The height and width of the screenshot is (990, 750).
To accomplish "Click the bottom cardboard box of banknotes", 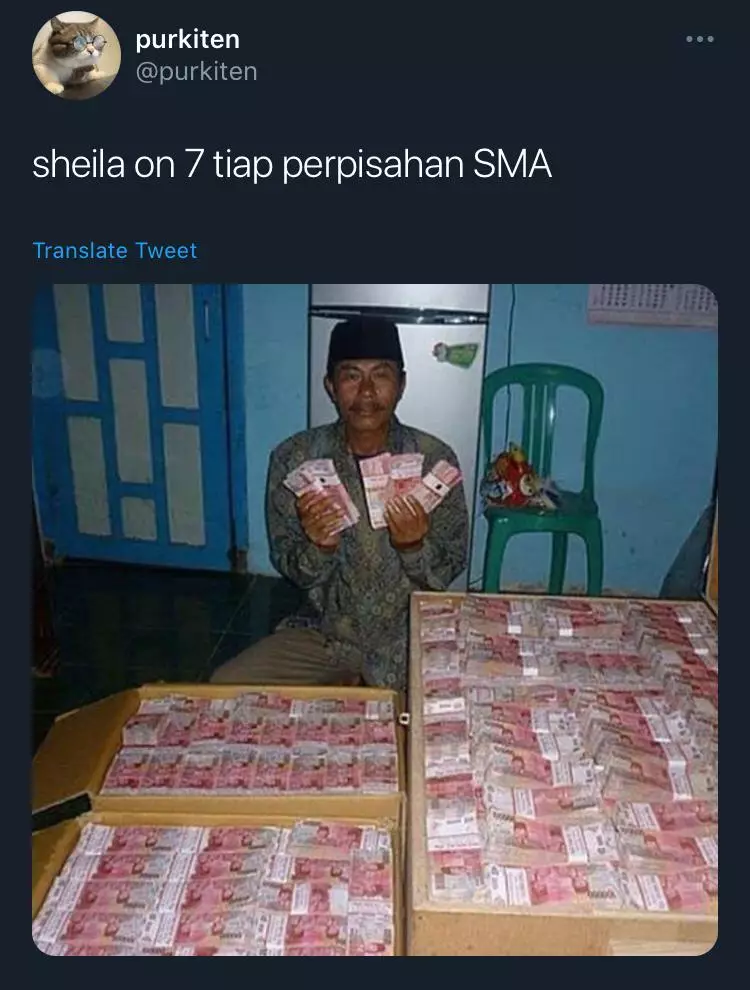I will tap(218, 884).
